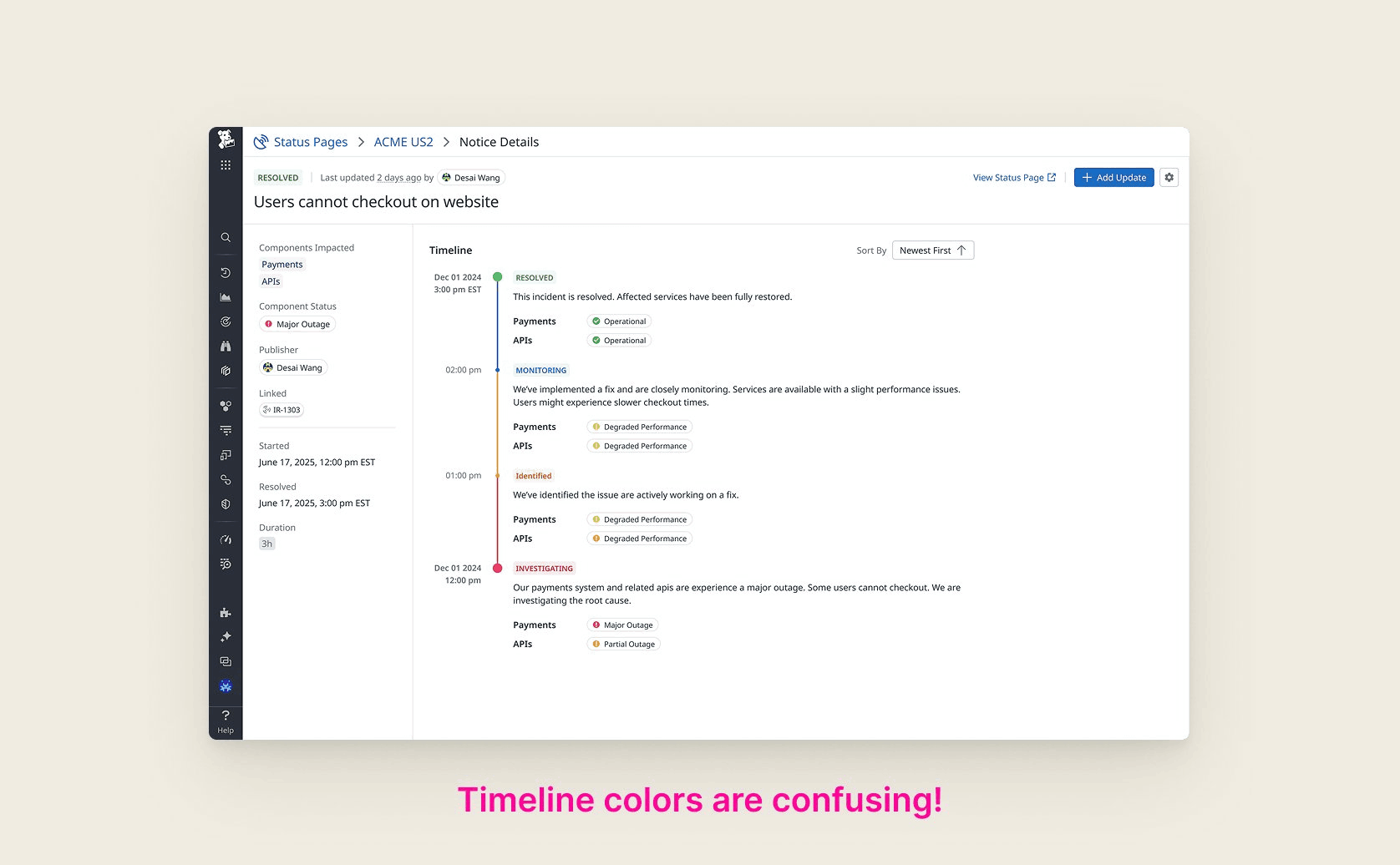Viewport: 1400px width, 865px height.
Task: Open the target monitors icon in sidebar
Action: coord(226,321)
